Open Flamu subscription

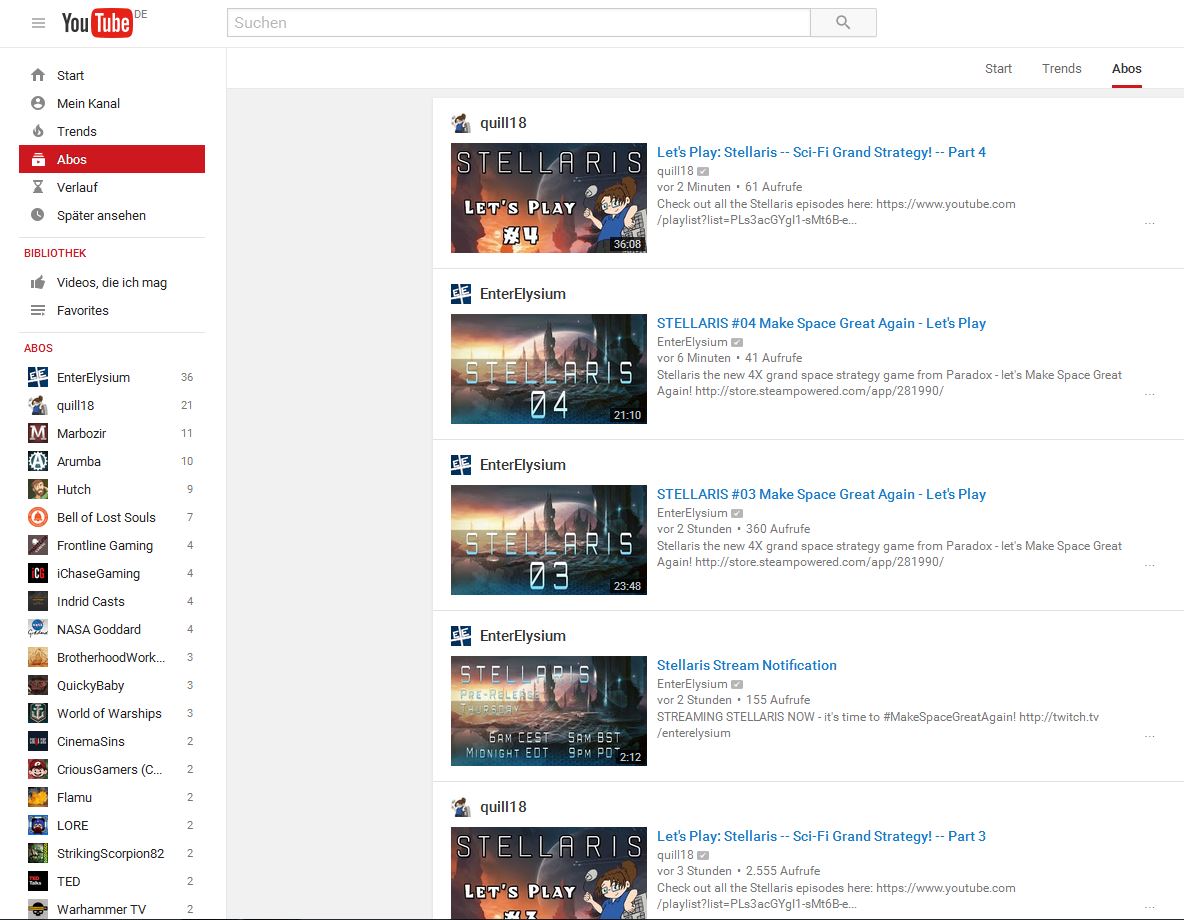point(112,797)
